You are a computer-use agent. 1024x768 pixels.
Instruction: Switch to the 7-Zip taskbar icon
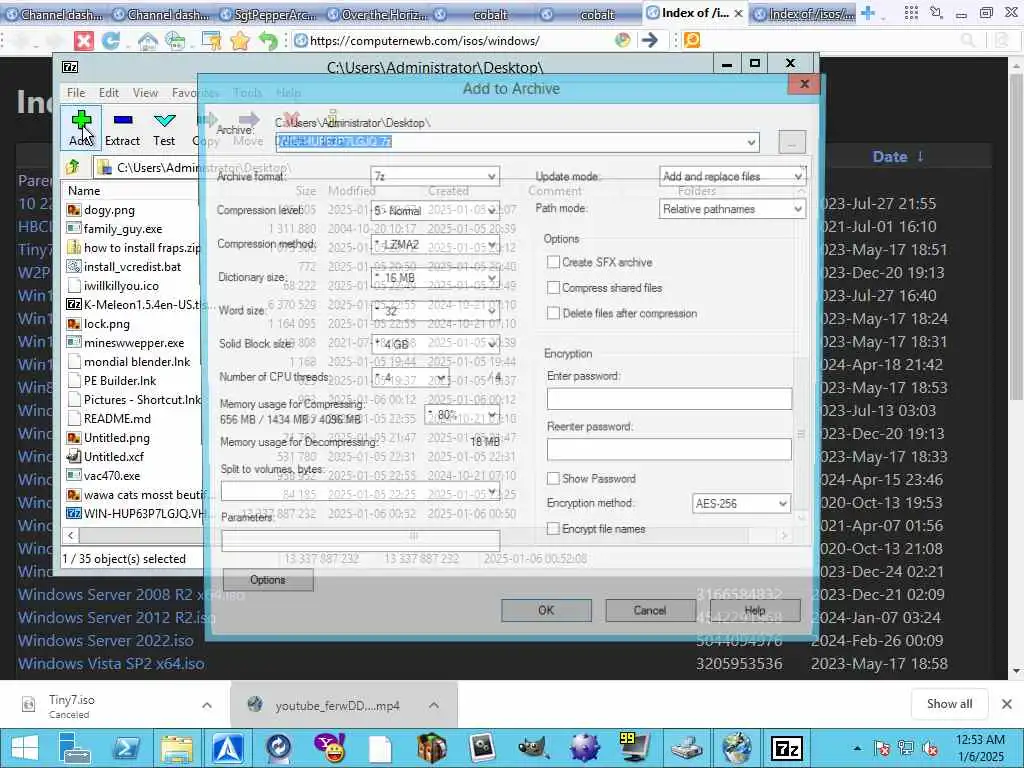coord(787,748)
